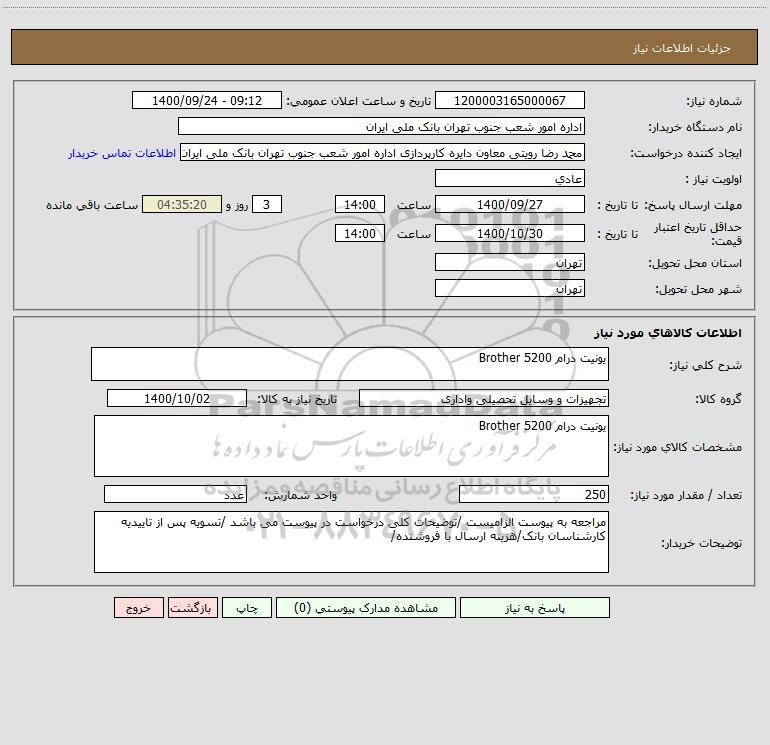Click the label توضیحات خریدار
This screenshot has height=745, width=770.
[701, 543]
